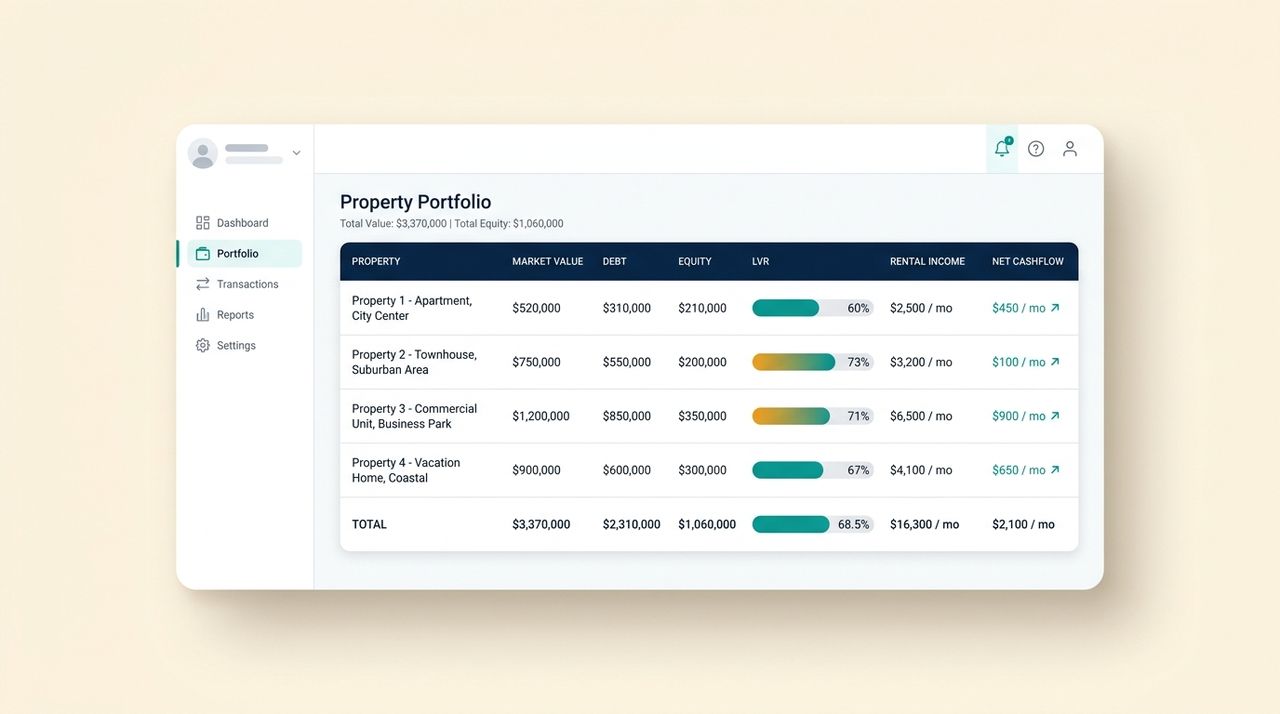Click the 60% LVR progress bar
This screenshot has width=1280, height=714.
[812, 308]
